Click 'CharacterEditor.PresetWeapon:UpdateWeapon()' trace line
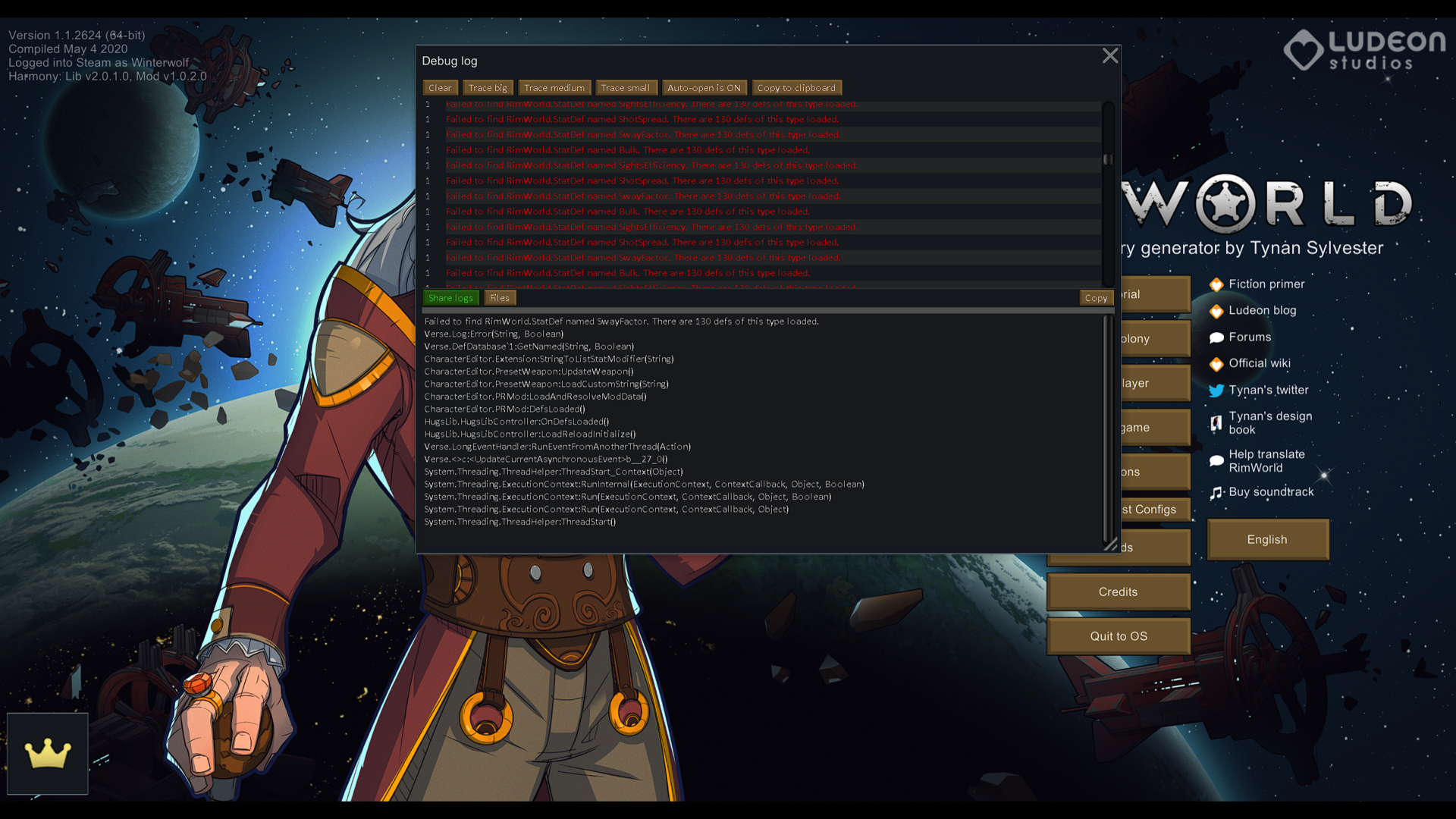1456x819 pixels. [529, 372]
